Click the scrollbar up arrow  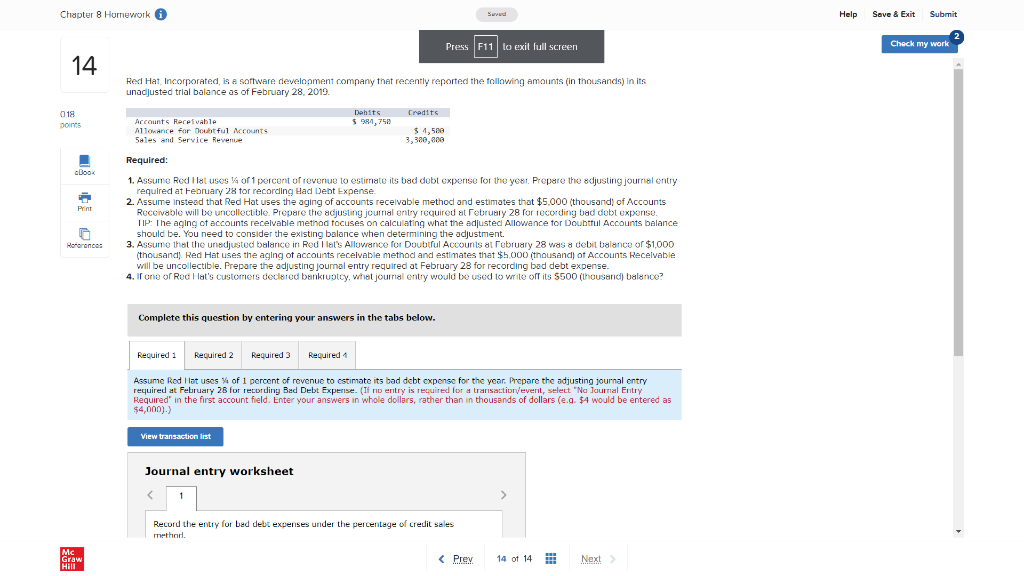tap(958, 64)
